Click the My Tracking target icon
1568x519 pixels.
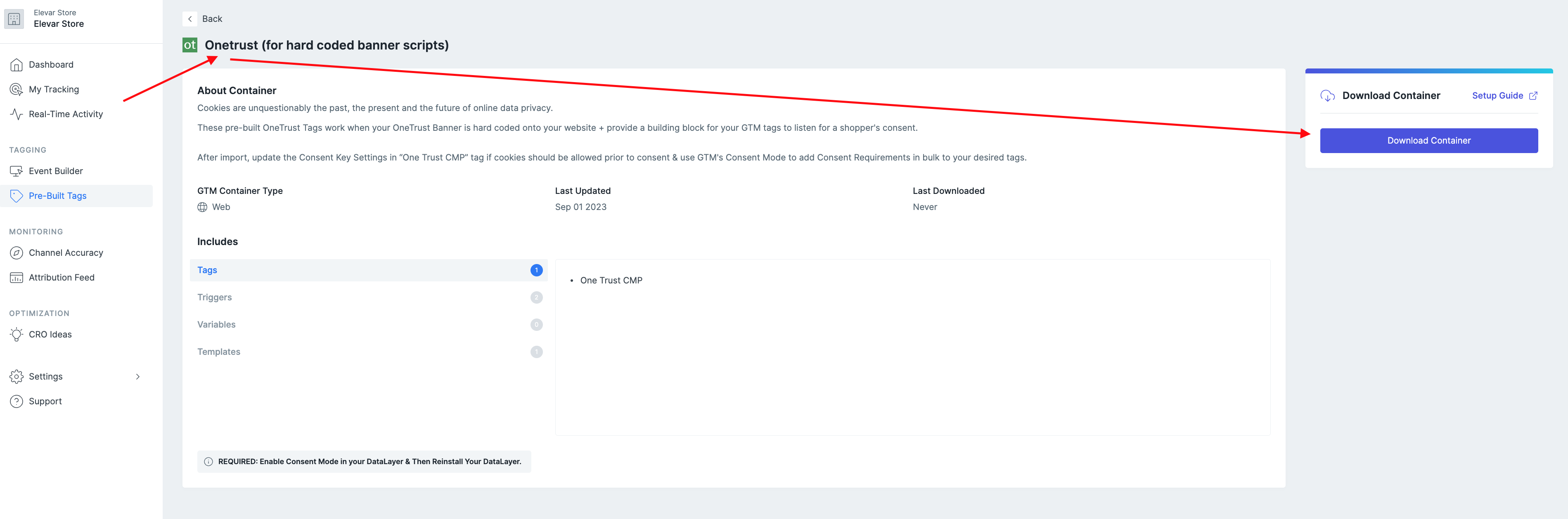tap(17, 90)
